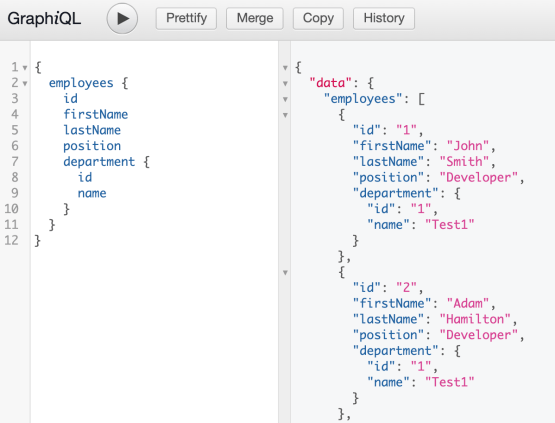Click the "2" employee id value
This screenshot has width=555, height=423.
[406, 287]
